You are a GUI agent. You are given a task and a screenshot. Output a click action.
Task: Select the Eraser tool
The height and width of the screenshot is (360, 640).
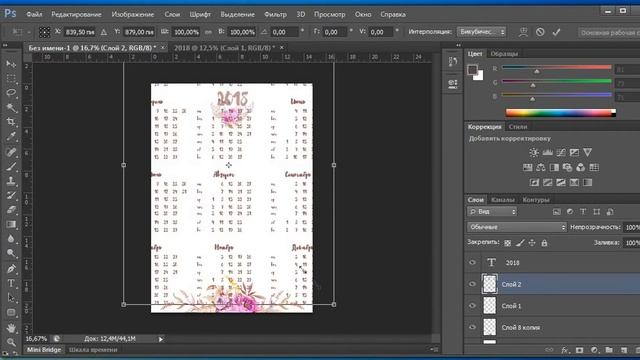pos(11,210)
